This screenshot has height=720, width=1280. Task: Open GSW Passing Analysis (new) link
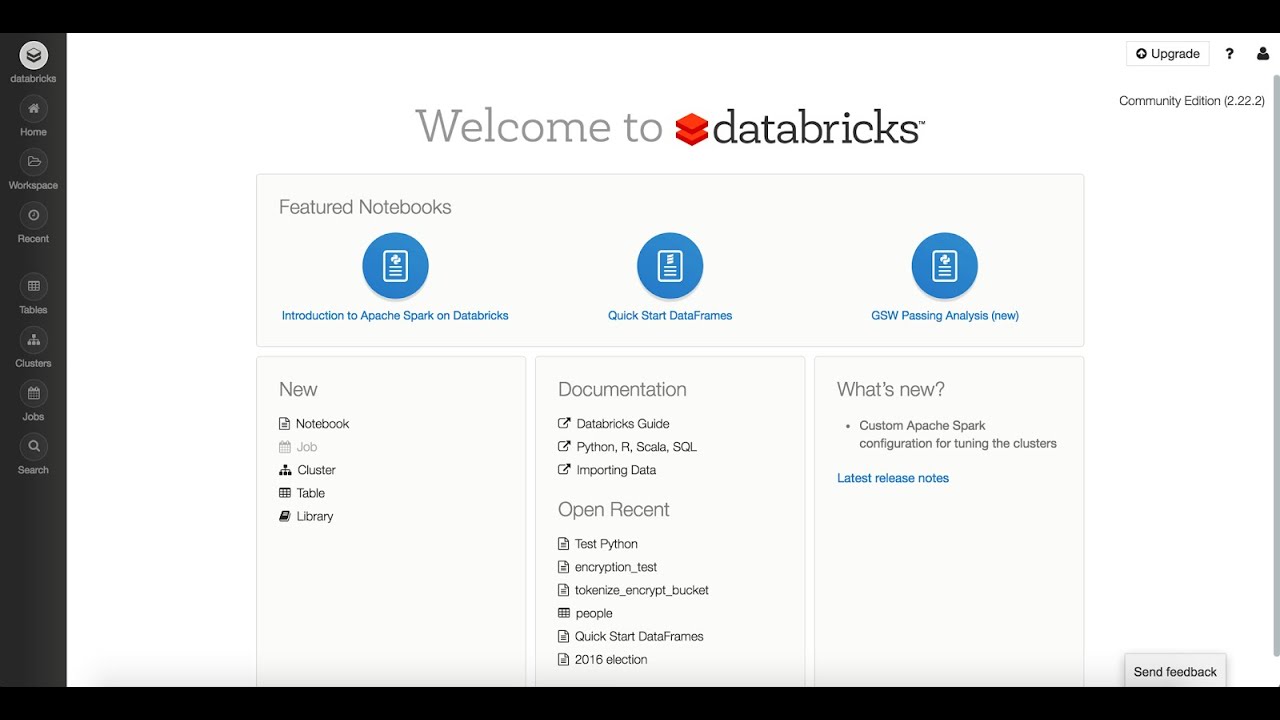945,315
